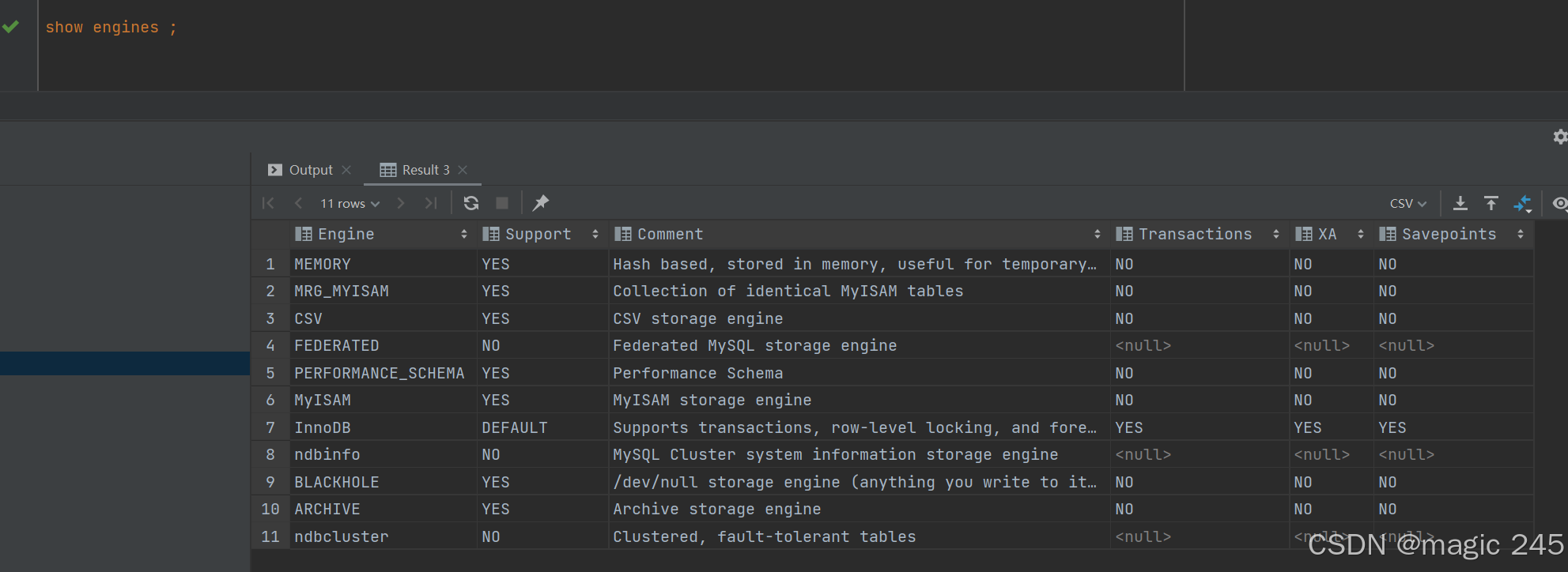Toggle the view eye icon
This screenshot has height=572, width=1568.
click(x=1559, y=203)
